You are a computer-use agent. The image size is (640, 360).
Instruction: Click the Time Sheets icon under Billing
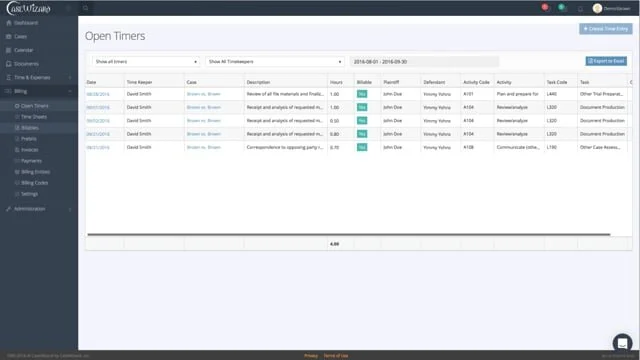(17, 117)
